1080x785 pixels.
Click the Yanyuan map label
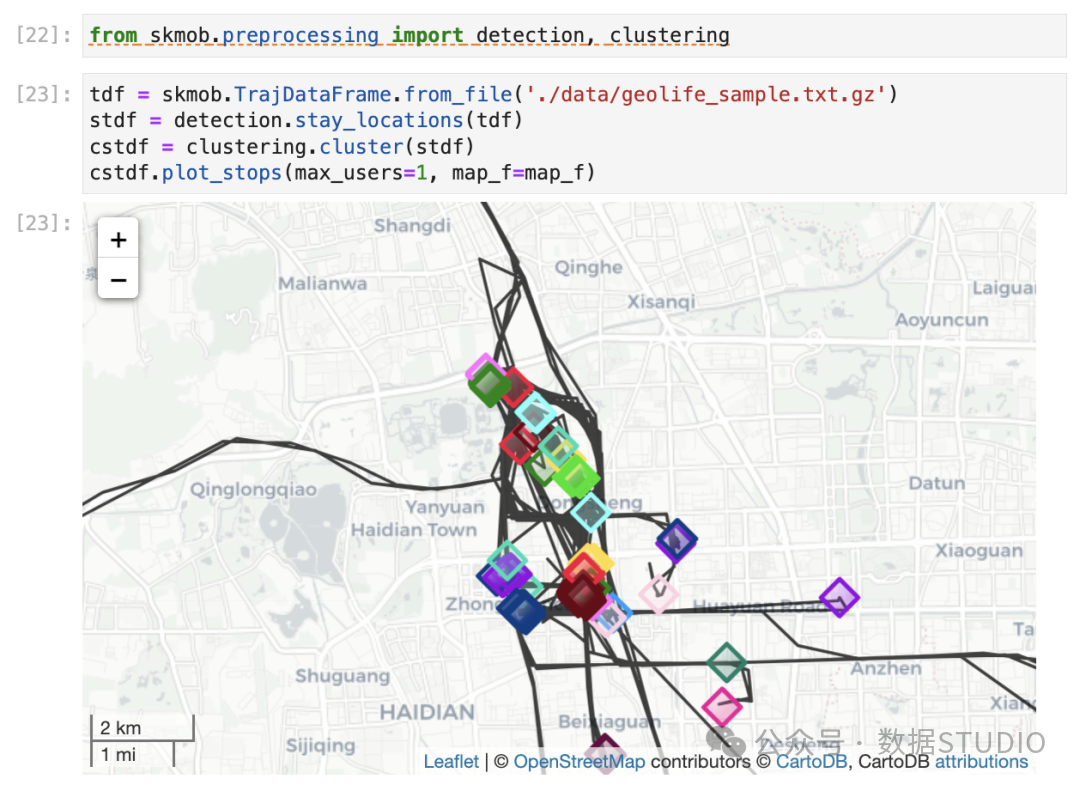click(x=444, y=507)
